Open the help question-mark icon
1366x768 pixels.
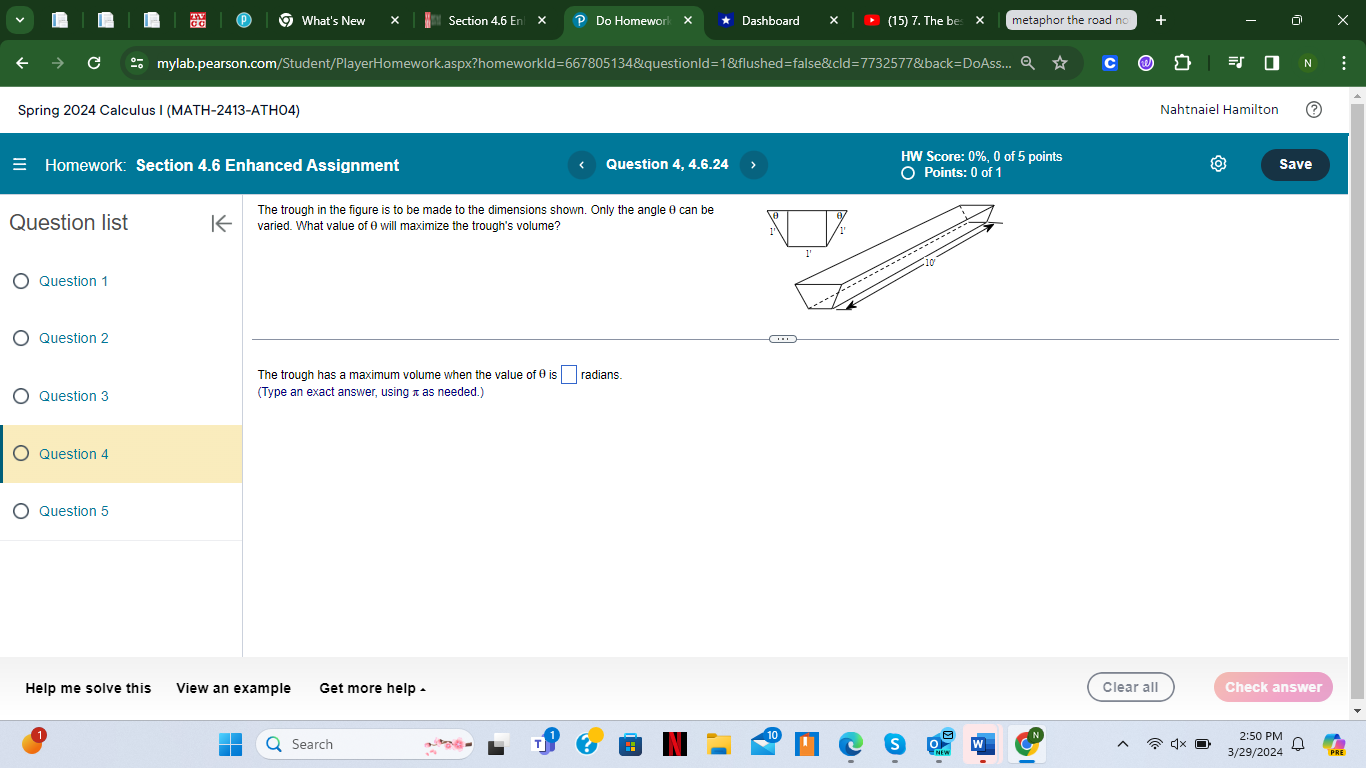[1314, 110]
